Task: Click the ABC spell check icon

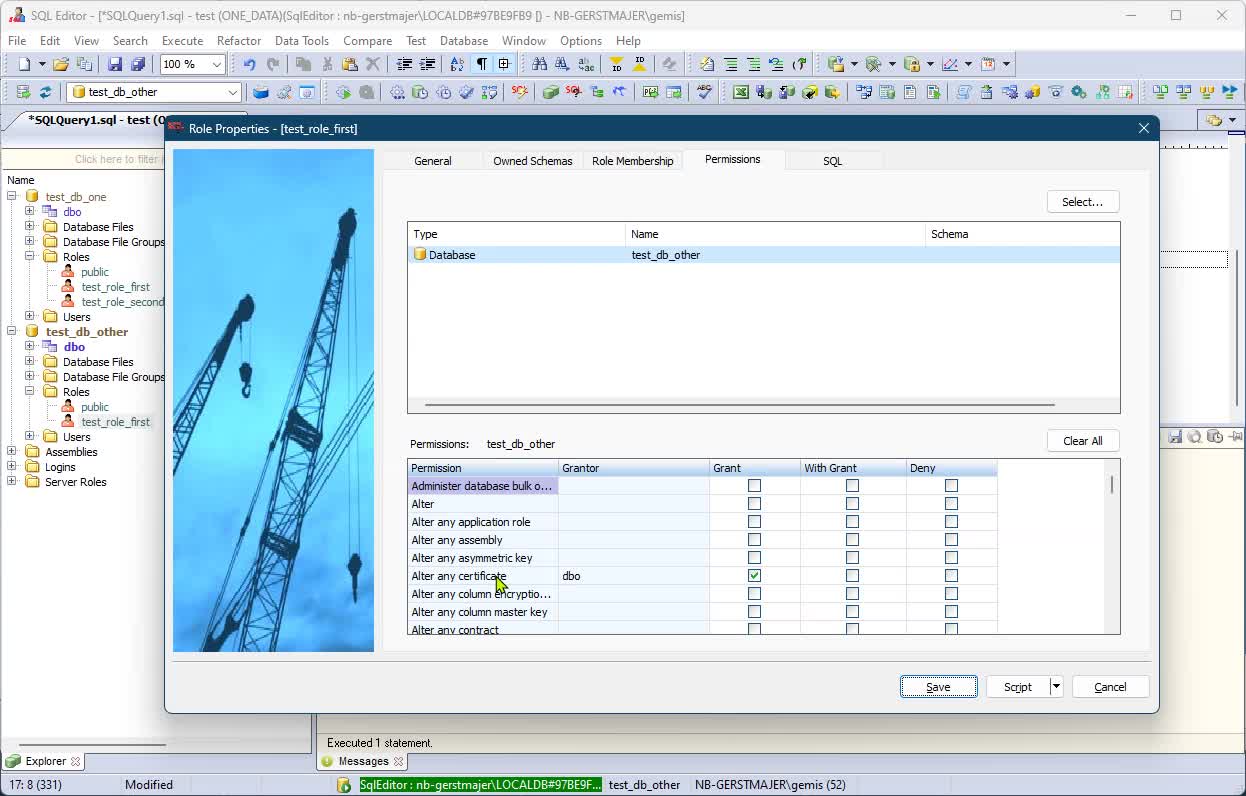Action: (x=705, y=92)
